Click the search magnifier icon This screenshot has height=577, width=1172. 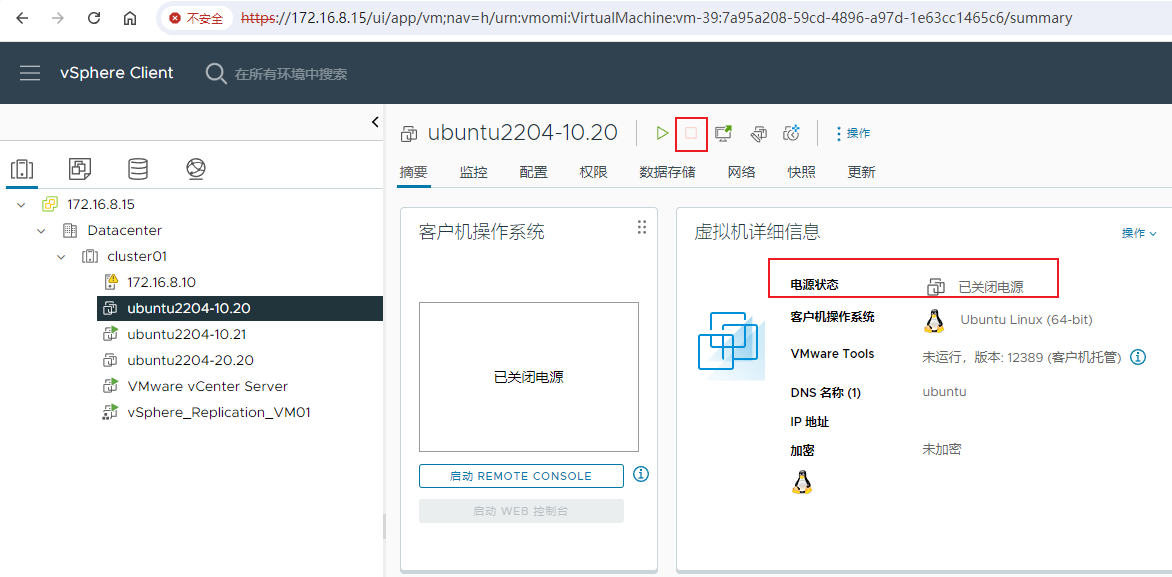click(216, 73)
